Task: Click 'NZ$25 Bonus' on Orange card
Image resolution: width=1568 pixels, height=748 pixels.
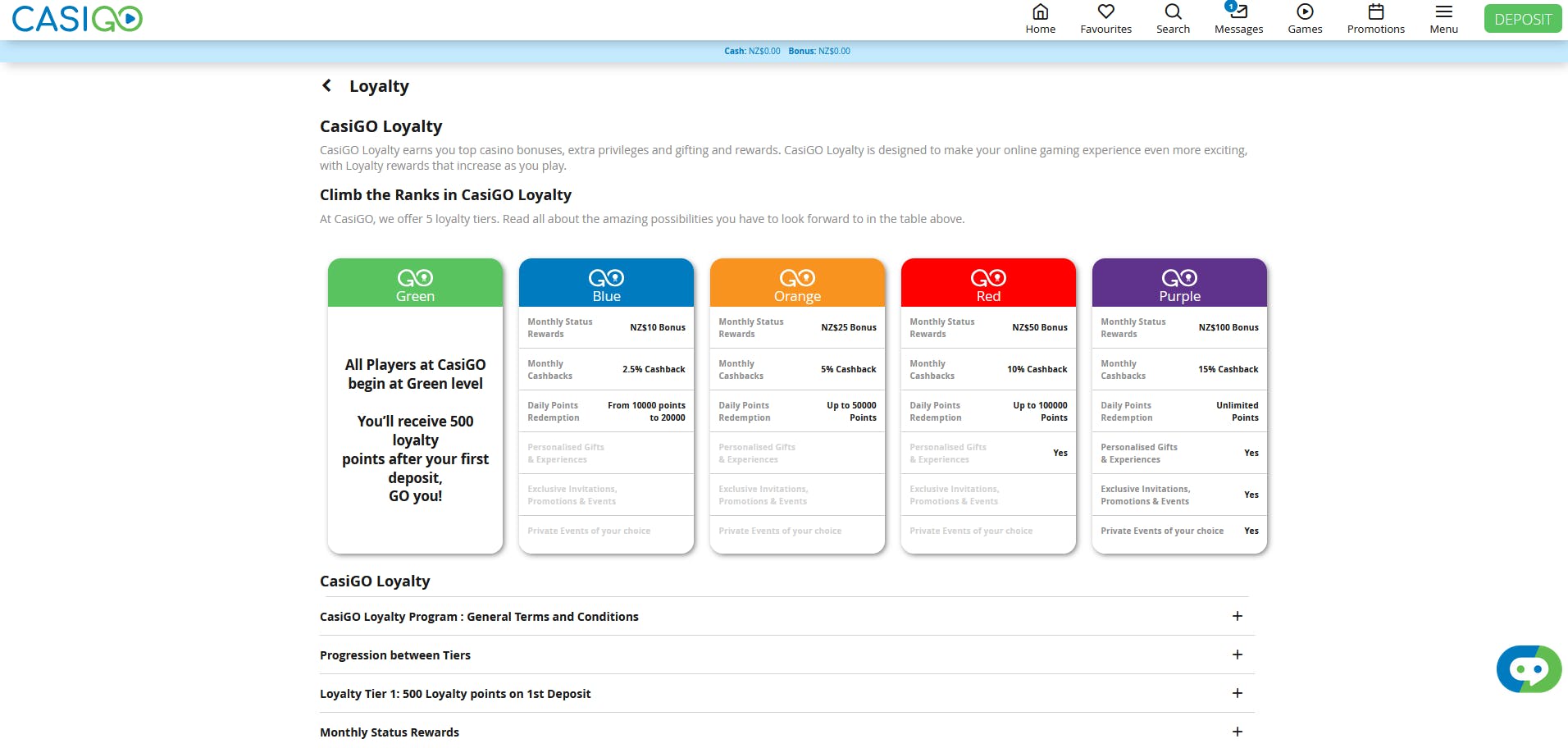Action: coord(849,327)
